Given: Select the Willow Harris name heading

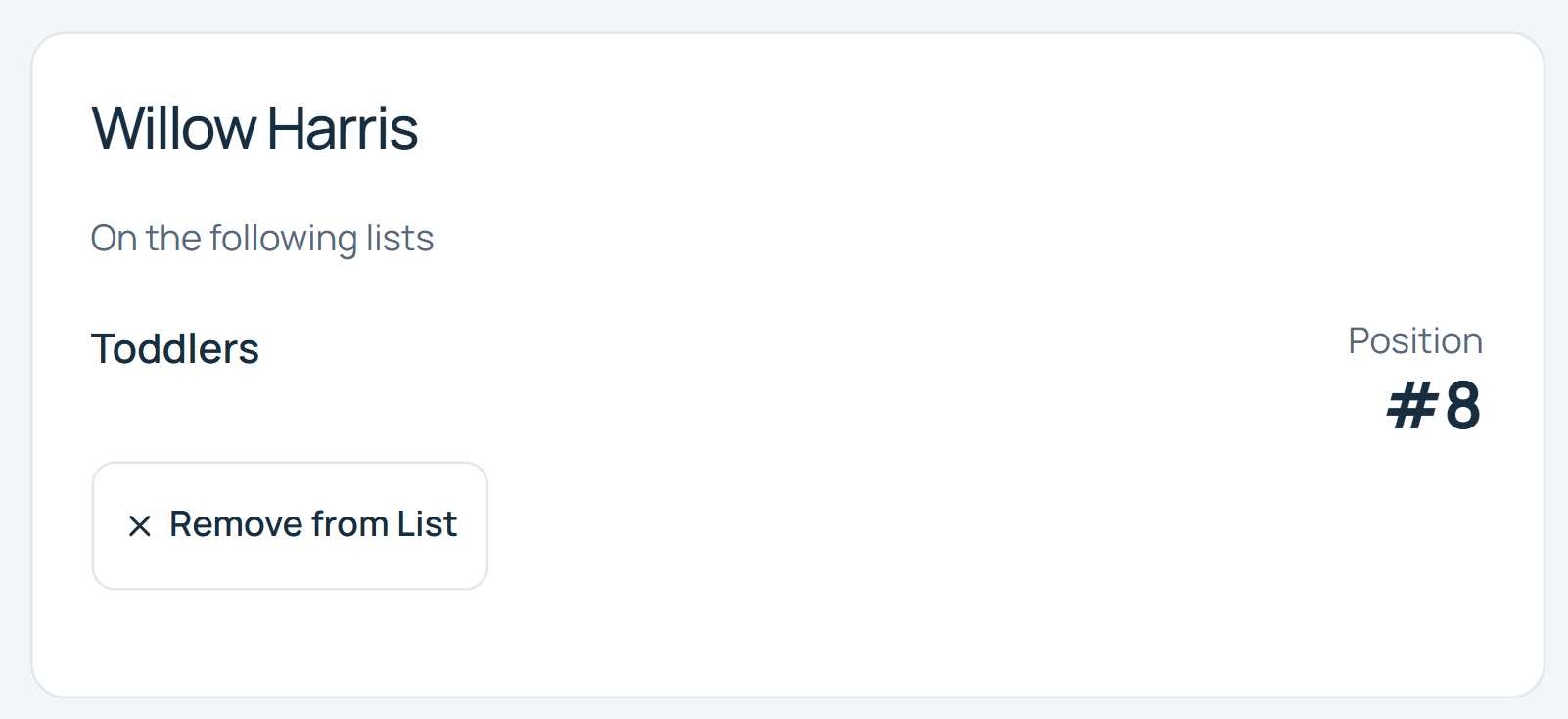Looking at the screenshot, I should point(254,128).
